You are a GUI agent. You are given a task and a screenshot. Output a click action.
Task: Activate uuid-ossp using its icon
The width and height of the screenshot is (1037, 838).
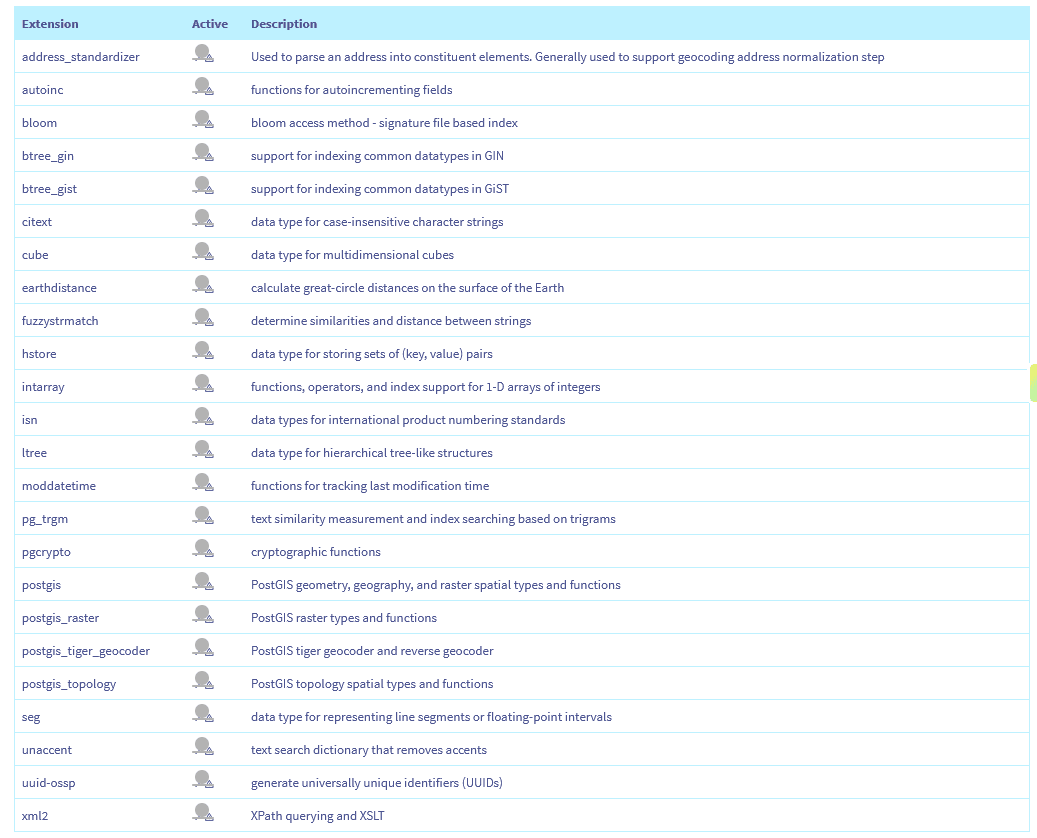203,780
